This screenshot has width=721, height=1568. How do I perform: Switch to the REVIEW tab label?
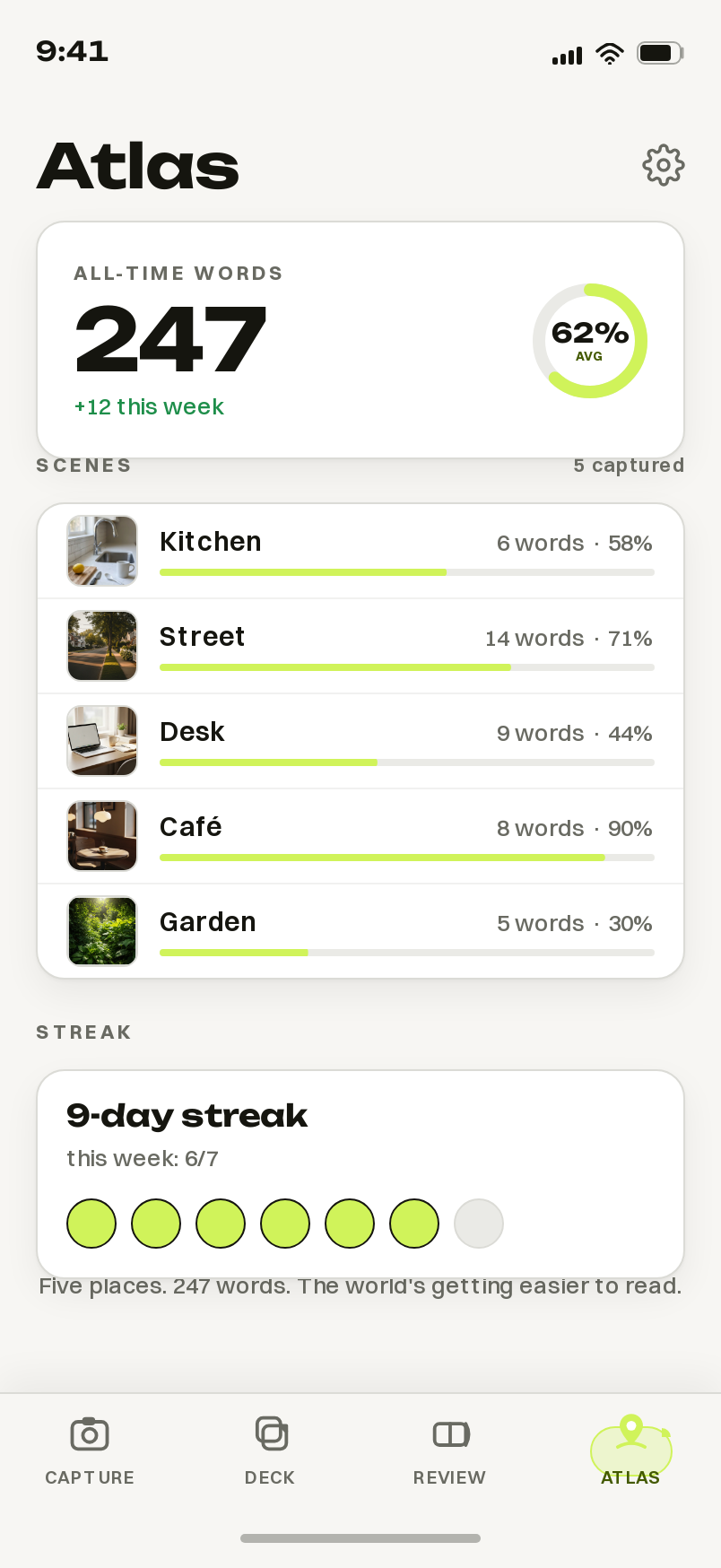tap(449, 1477)
